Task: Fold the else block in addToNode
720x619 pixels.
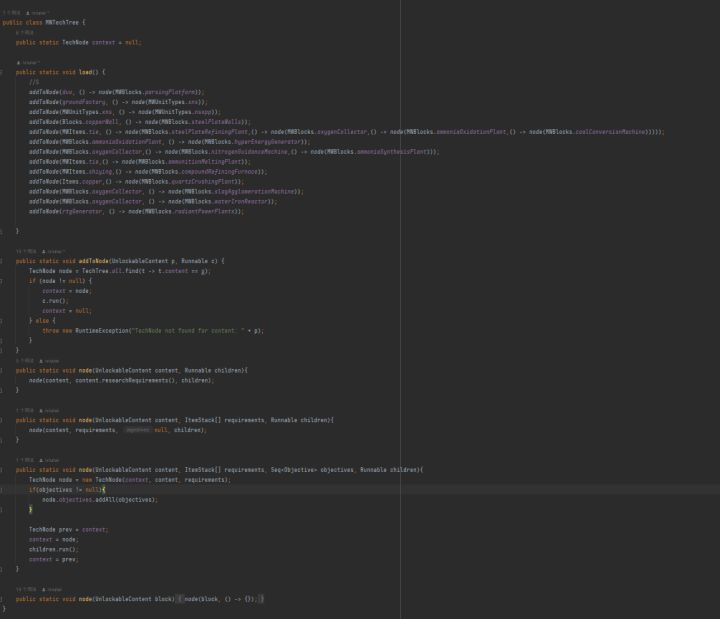Action: (x=3, y=320)
